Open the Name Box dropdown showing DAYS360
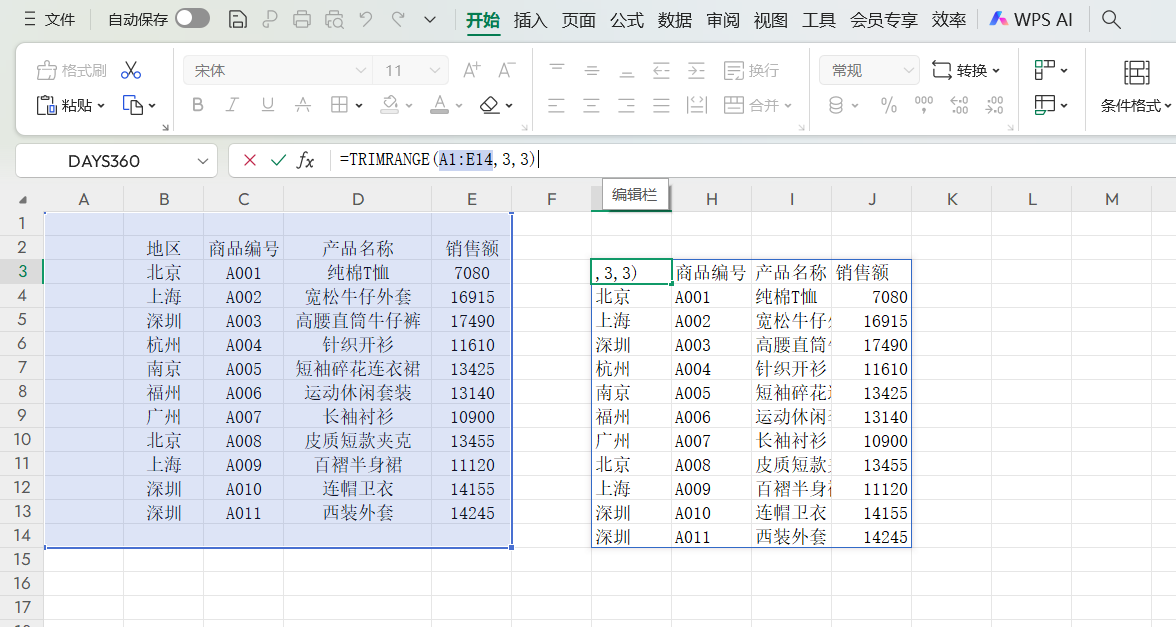This screenshot has height=627, width=1176. 201,159
